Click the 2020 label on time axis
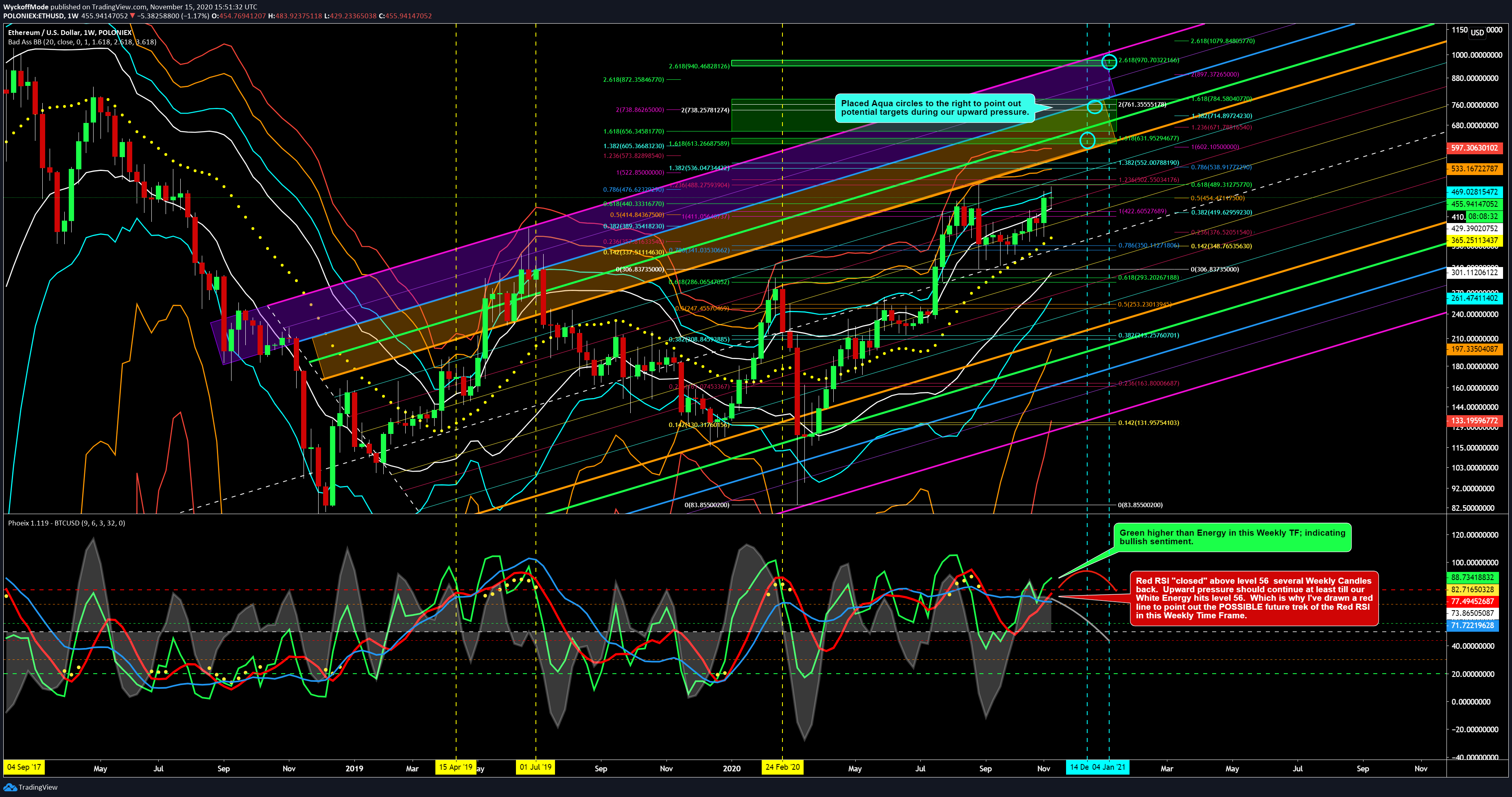Image resolution: width=1512 pixels, height=797 pixels. pos(731,768)
